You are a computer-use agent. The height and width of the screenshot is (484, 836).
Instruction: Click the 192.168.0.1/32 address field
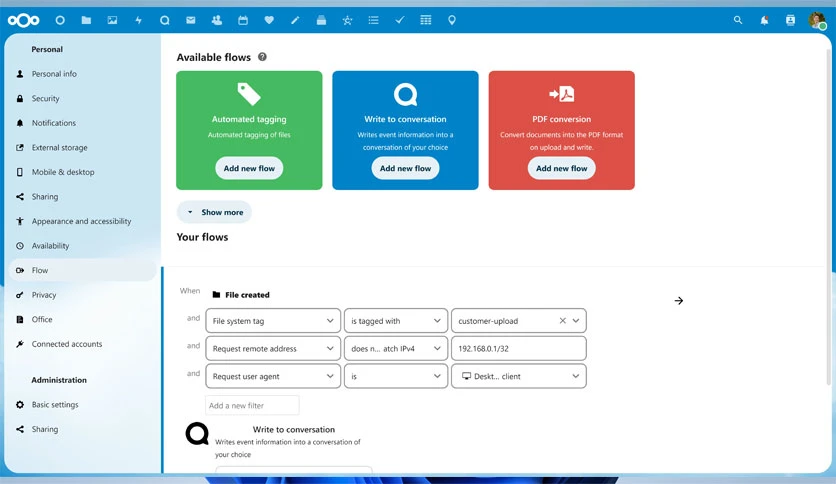click(519, 349)
